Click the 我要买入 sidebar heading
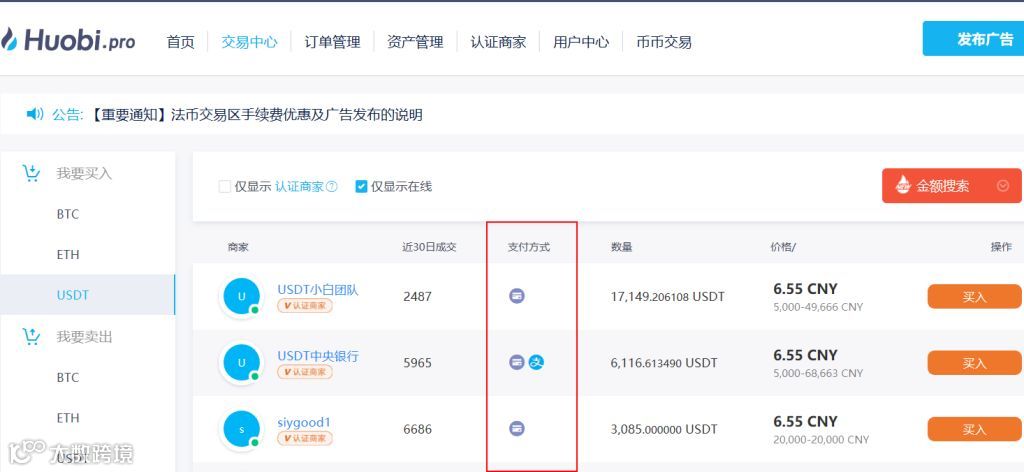Image resolution: width=1024 pixels, height=472 pixels. [84, 174]
